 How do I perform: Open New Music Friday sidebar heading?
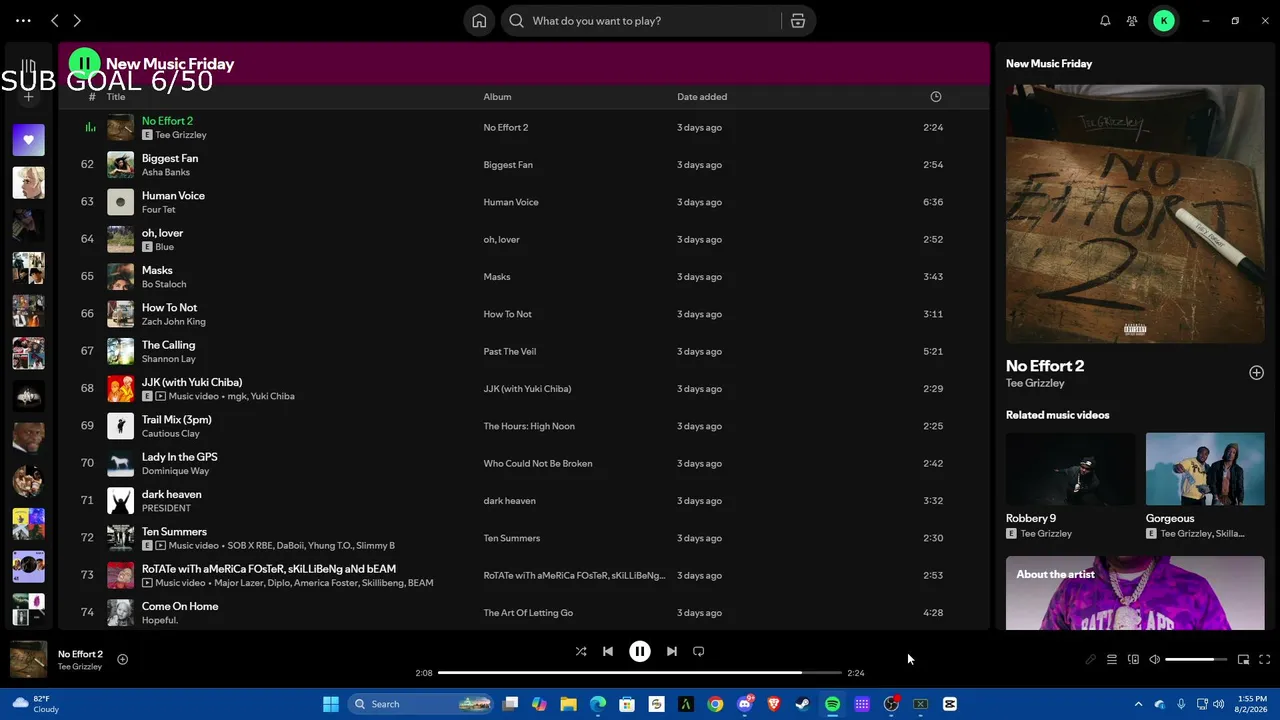1049,64
